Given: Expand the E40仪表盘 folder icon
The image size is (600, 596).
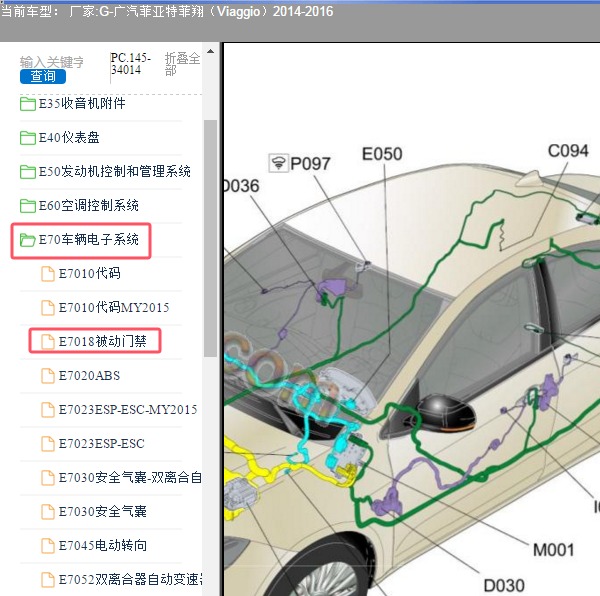Looking at the screenshot, I should 28,138.
